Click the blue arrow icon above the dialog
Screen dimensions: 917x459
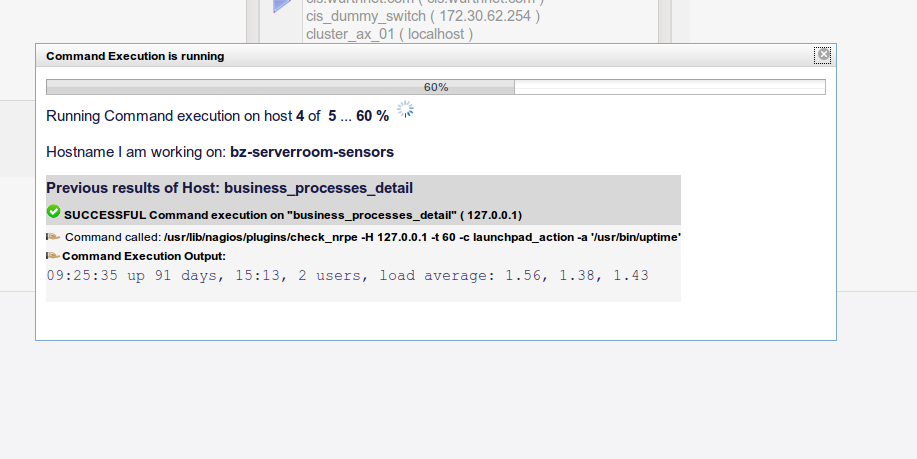(x=282, y=6)
